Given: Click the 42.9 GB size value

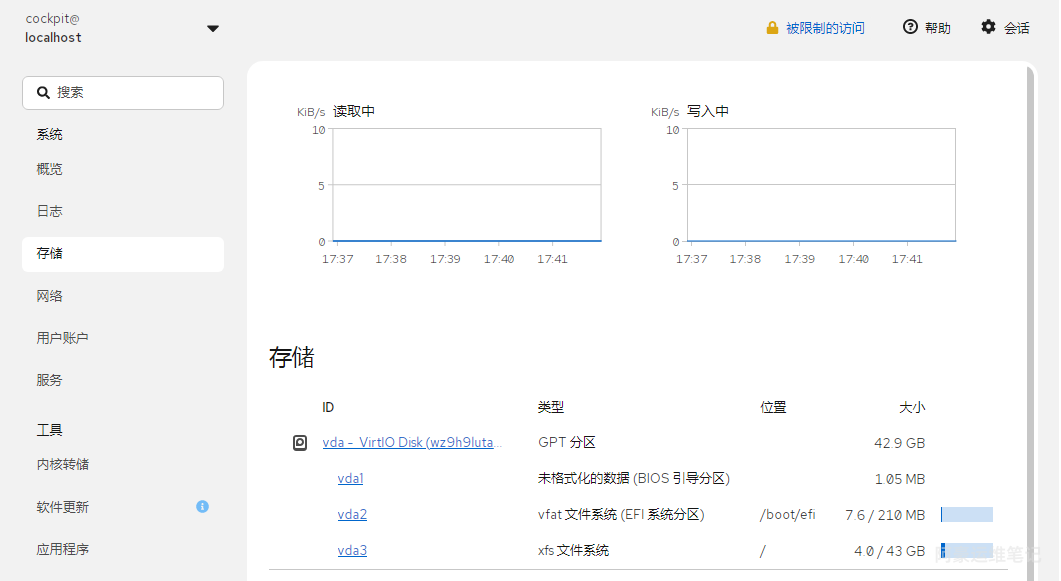Looking at the screenshot, I should (x=899, y=443).
